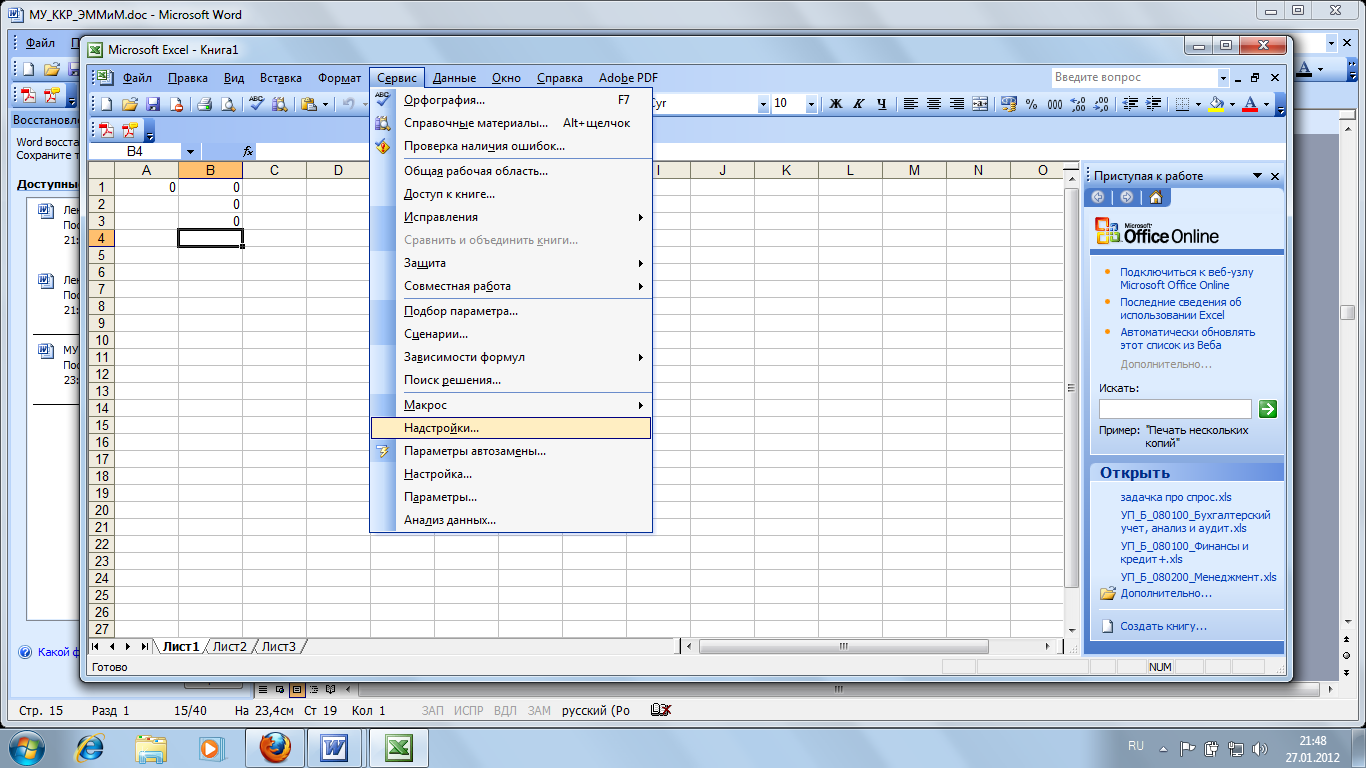This screenshot has width=1366, height=768.
Task: Open link Подключиться к веб-узлу Microsoft Office Online
Action: [x=1186, y=278]
